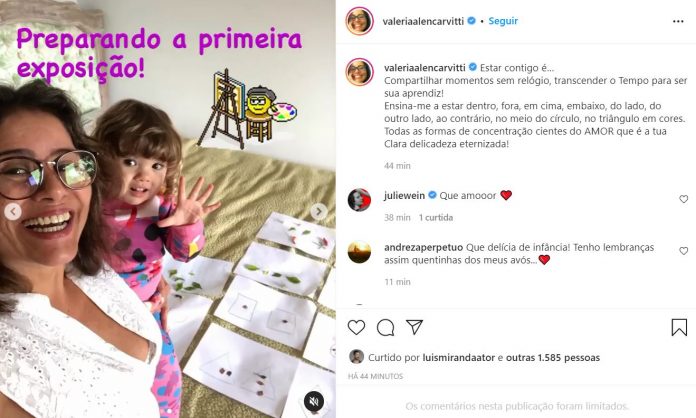Screen dimensions: 696x418
Task: Open the three-dot more options menu
Action: [x=678, y=21]
